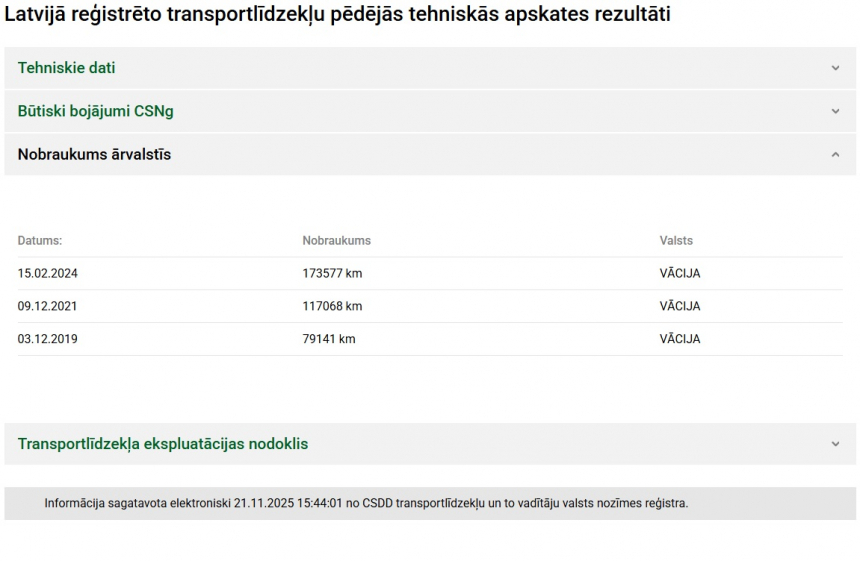This screenshot has width=860, height=561.
Task: Click the chevron icon on Tehniskie dati row
Action: (x=835, y=68)
